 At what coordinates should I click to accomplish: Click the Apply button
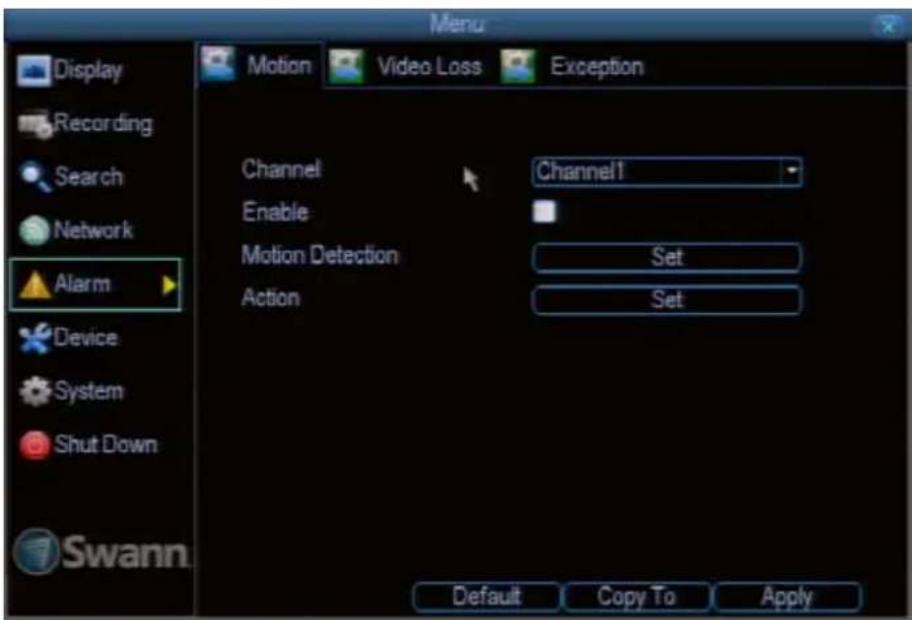coord(788,597)
